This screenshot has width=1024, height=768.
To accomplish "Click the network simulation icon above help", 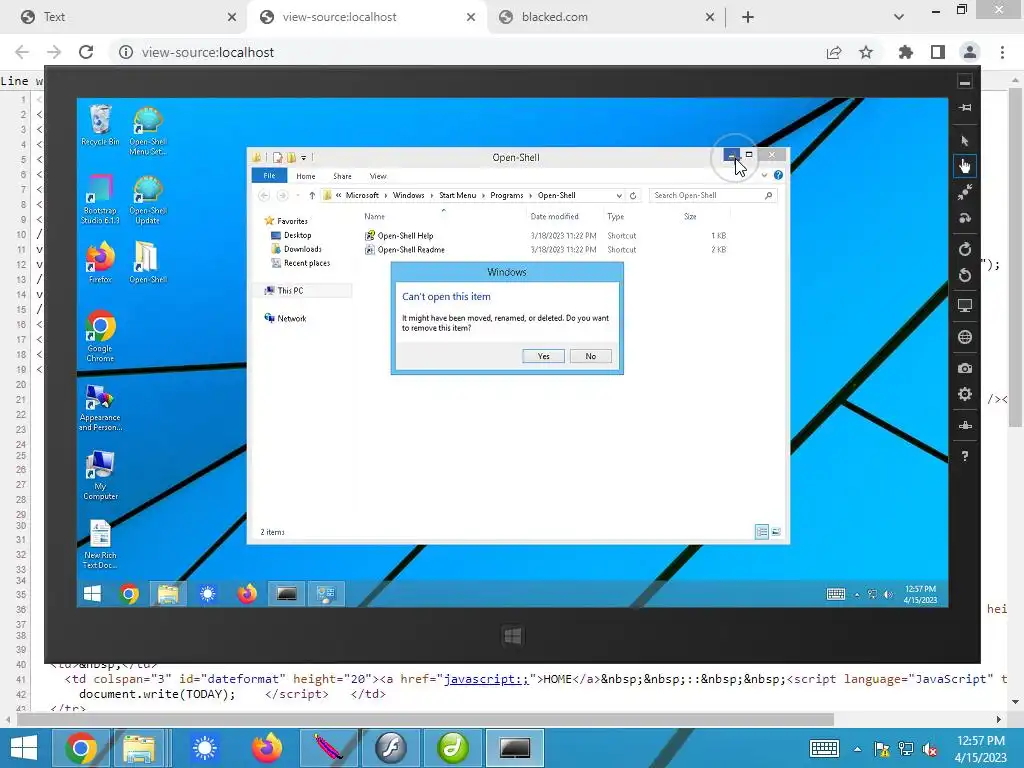I will click(x=965, y=425).
